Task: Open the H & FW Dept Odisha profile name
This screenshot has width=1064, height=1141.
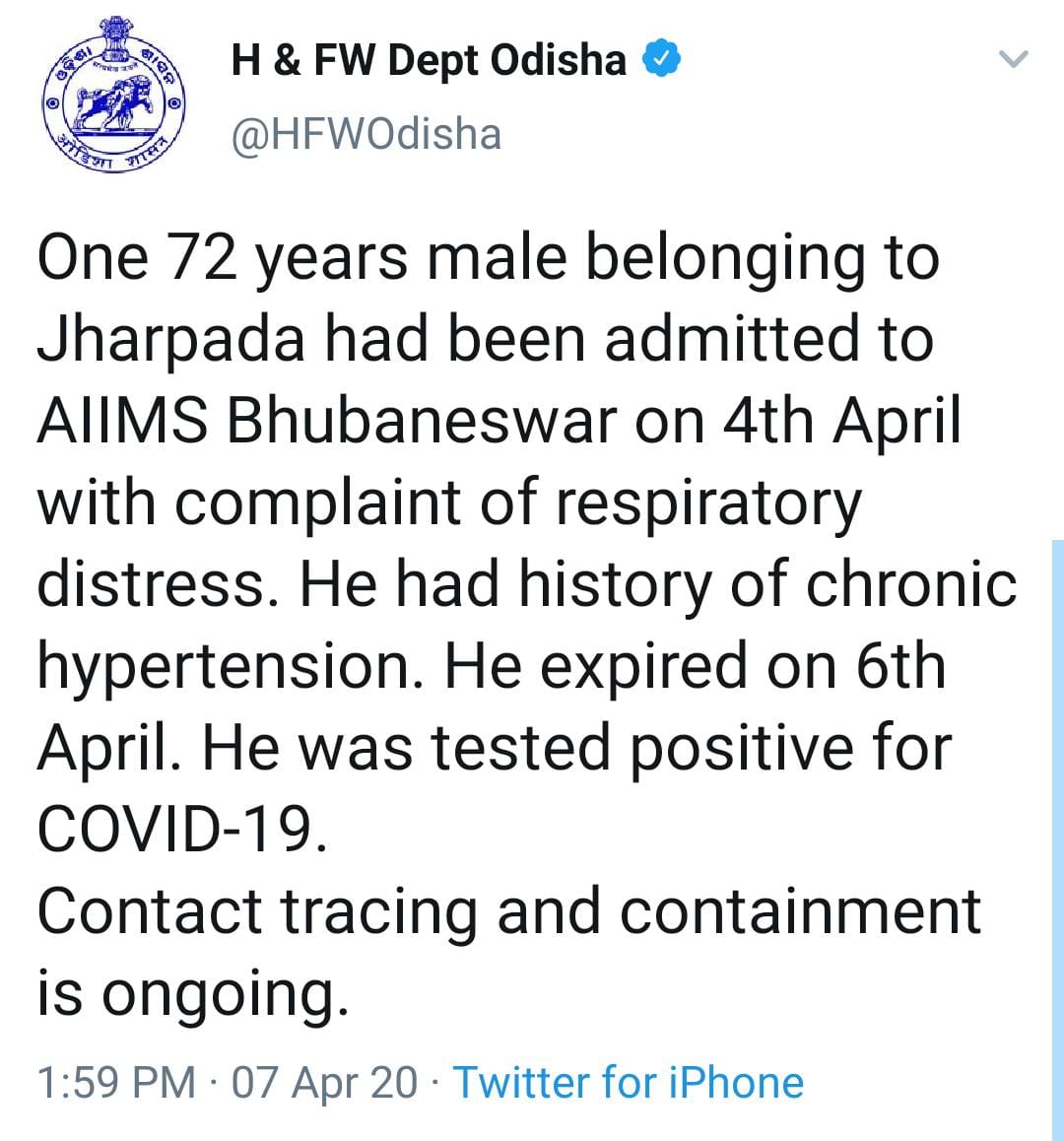Action: click(x=429, y=61)
